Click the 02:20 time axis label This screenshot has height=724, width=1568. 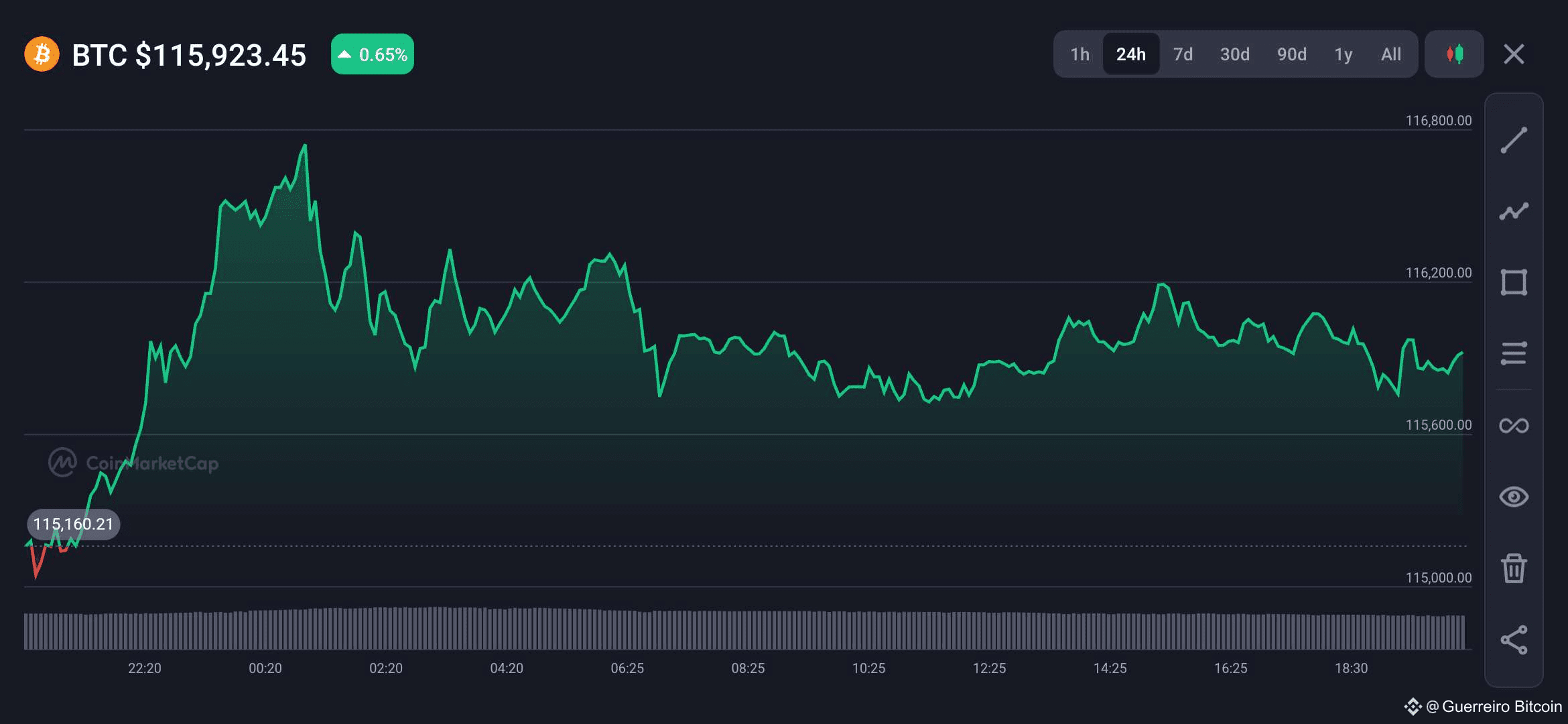(x=386, y=668)
